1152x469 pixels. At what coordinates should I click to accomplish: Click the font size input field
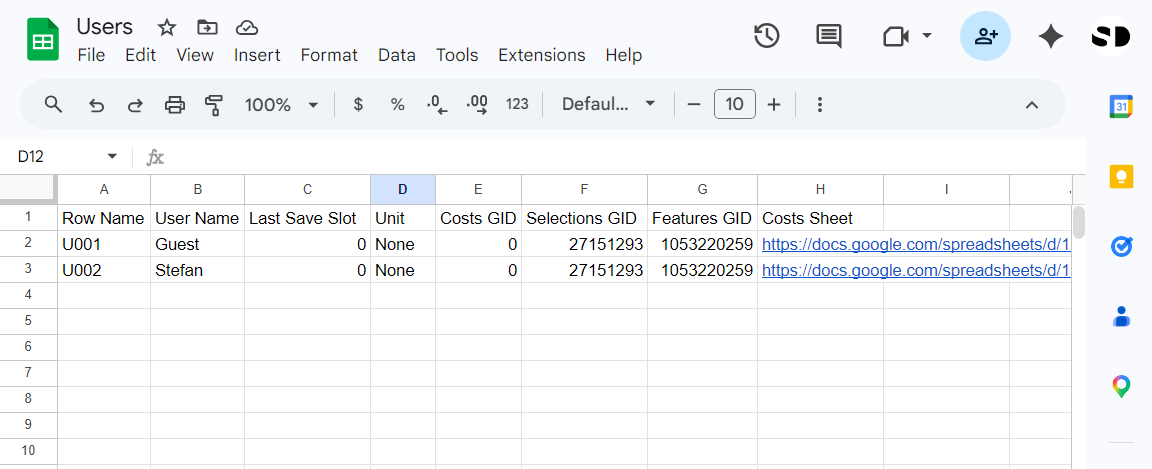[734, 105]
